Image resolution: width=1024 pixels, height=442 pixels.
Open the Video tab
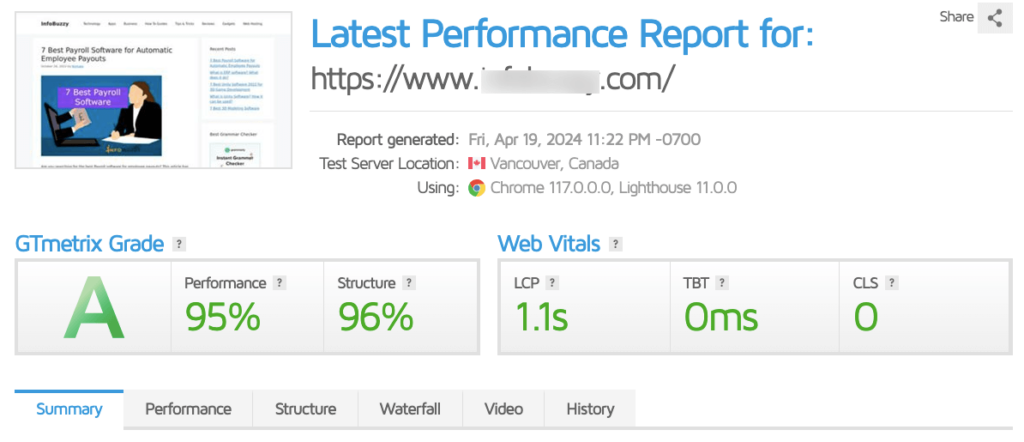504,409
